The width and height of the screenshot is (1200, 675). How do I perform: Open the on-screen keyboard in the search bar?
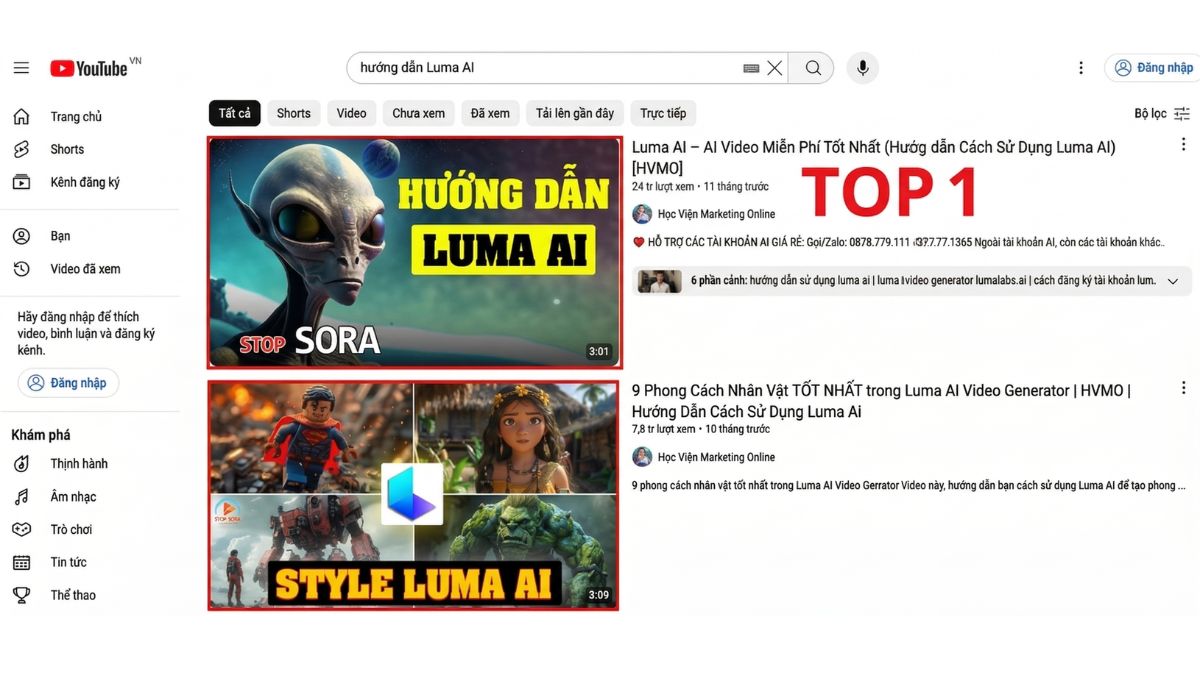[750, 67]
